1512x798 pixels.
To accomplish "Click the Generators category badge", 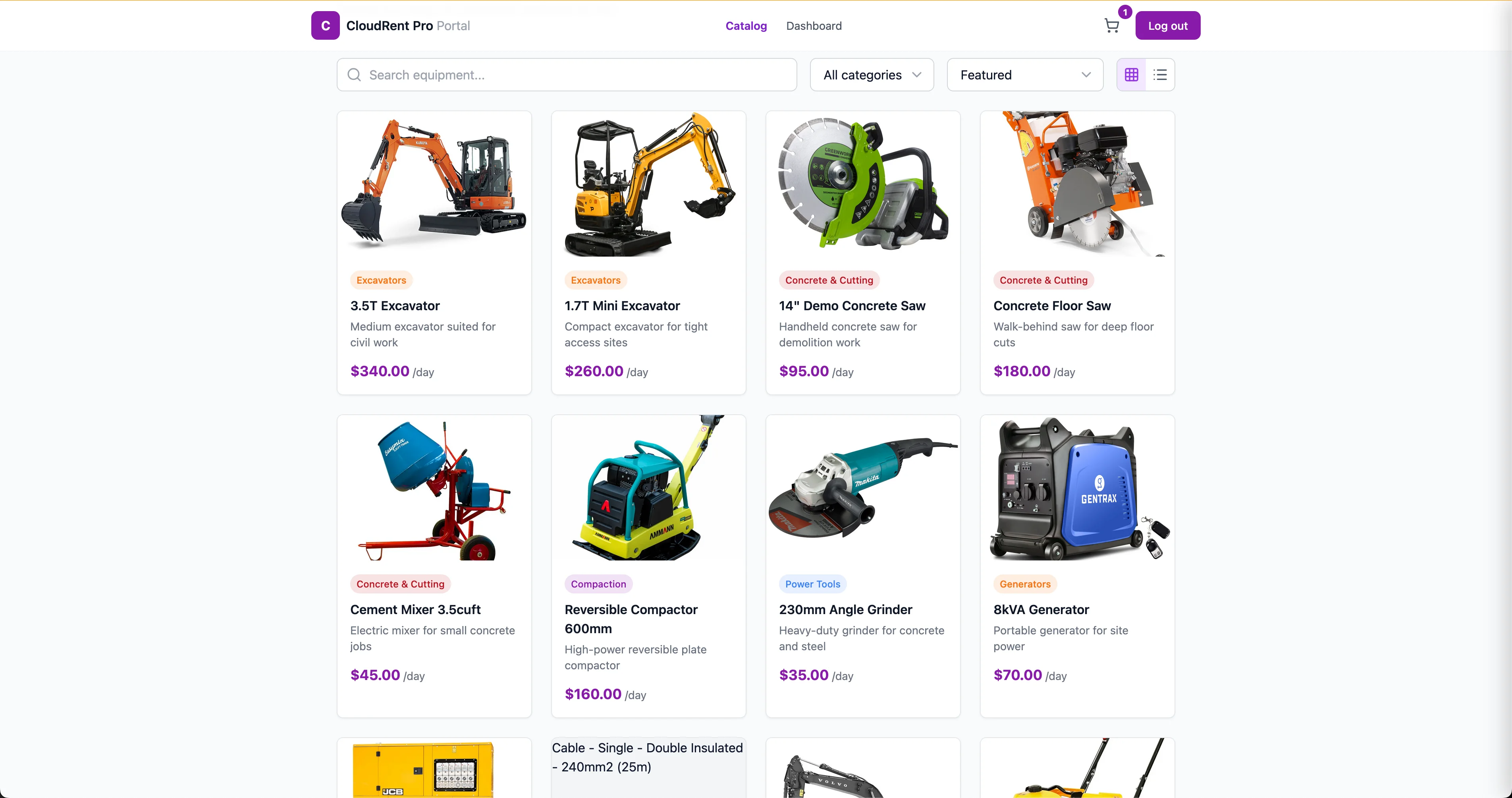I will coord(1025,584).
